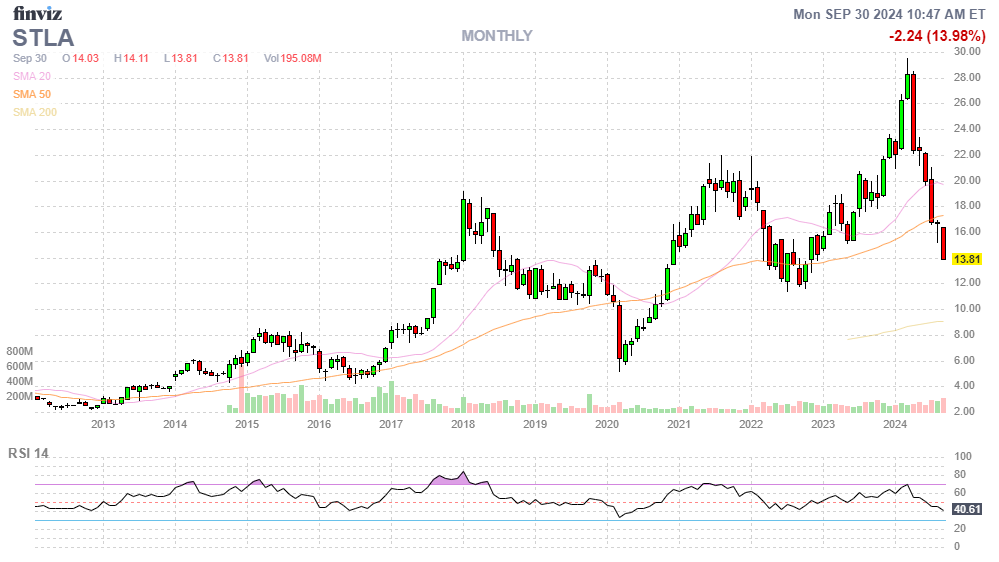The width and height of the screenshot is (999, 562).
Task: Click the H 14.11 high price readout
Action: click(131, 59)
